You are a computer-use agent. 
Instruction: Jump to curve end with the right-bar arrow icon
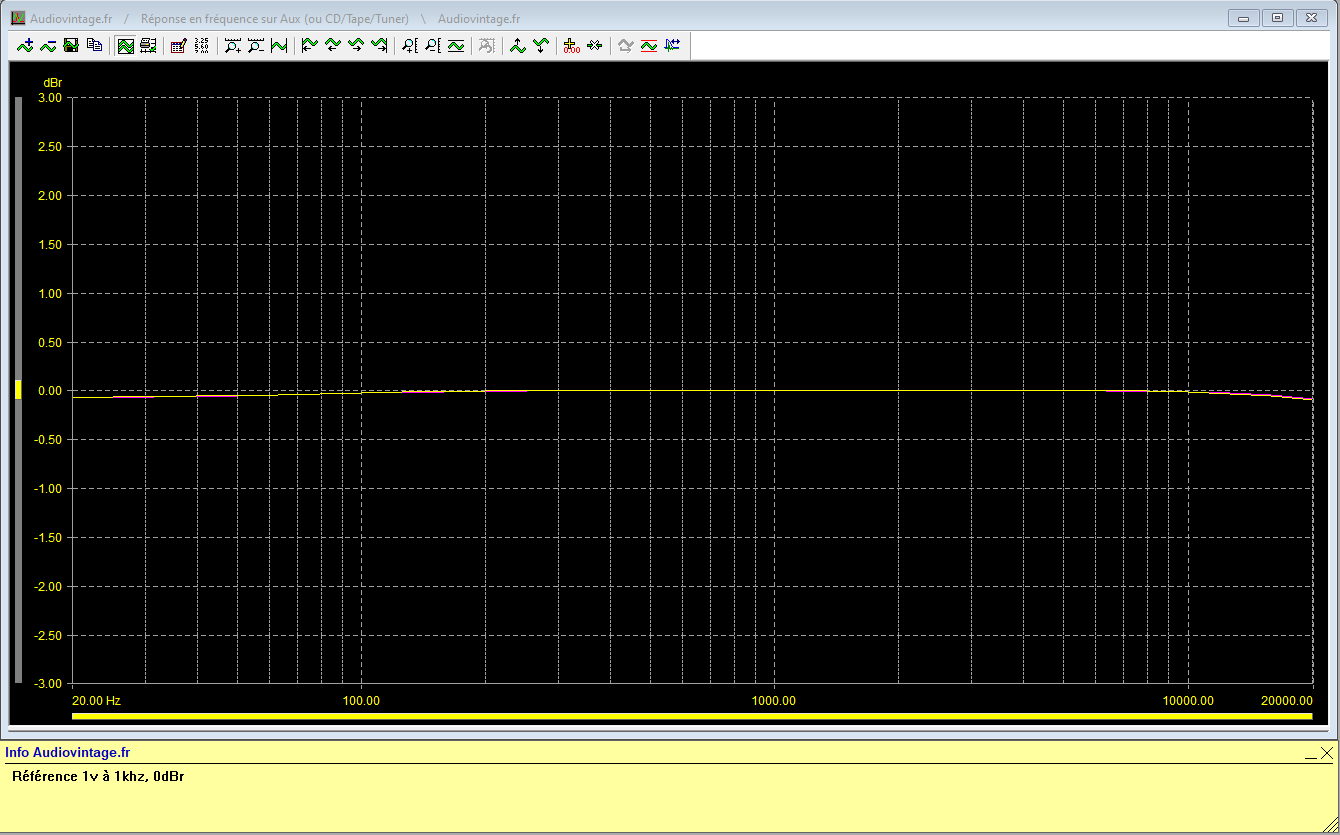379,45
